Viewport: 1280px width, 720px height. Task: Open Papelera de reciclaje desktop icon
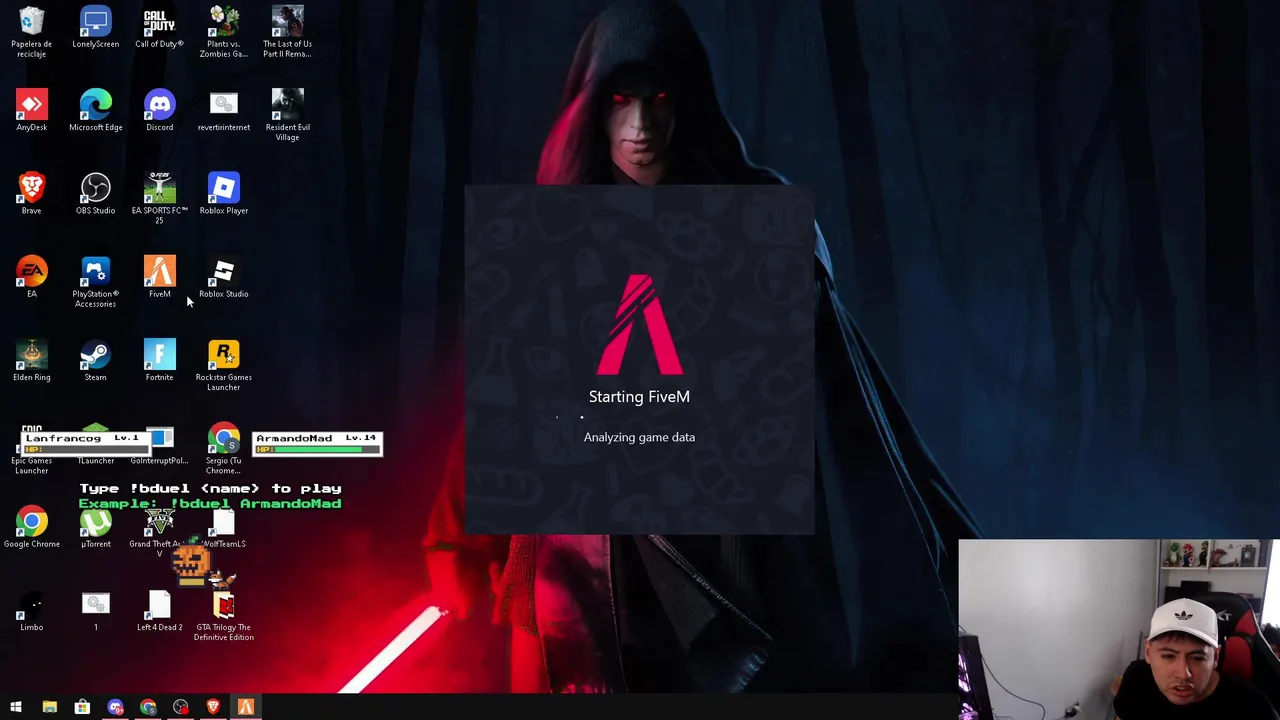point(31,31)
